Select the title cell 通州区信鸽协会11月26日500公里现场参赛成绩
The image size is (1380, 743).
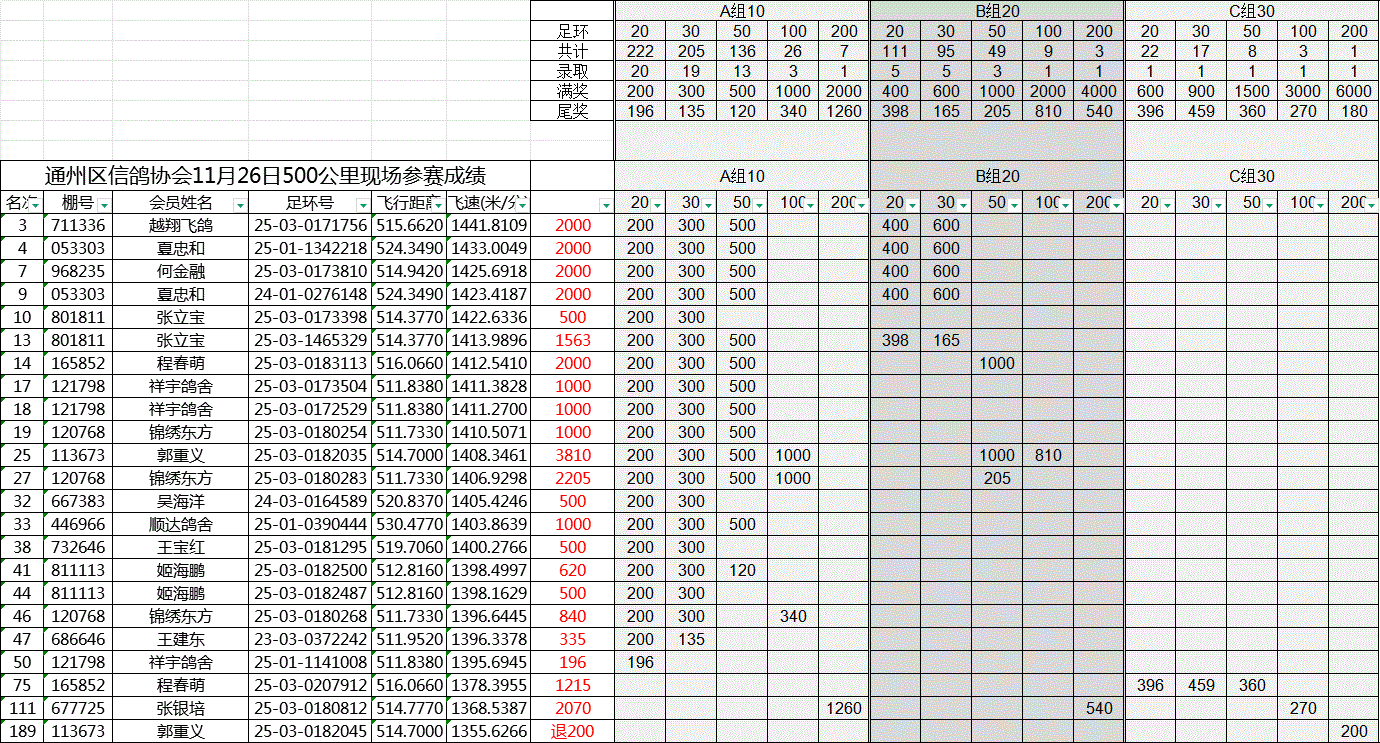(265, 176)
